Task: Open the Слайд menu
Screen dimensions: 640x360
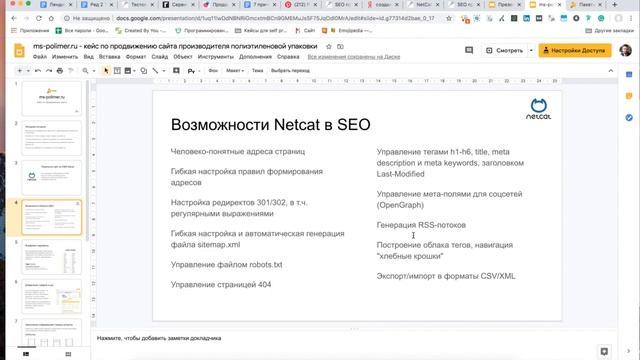Action: click(x=160, y=57)
